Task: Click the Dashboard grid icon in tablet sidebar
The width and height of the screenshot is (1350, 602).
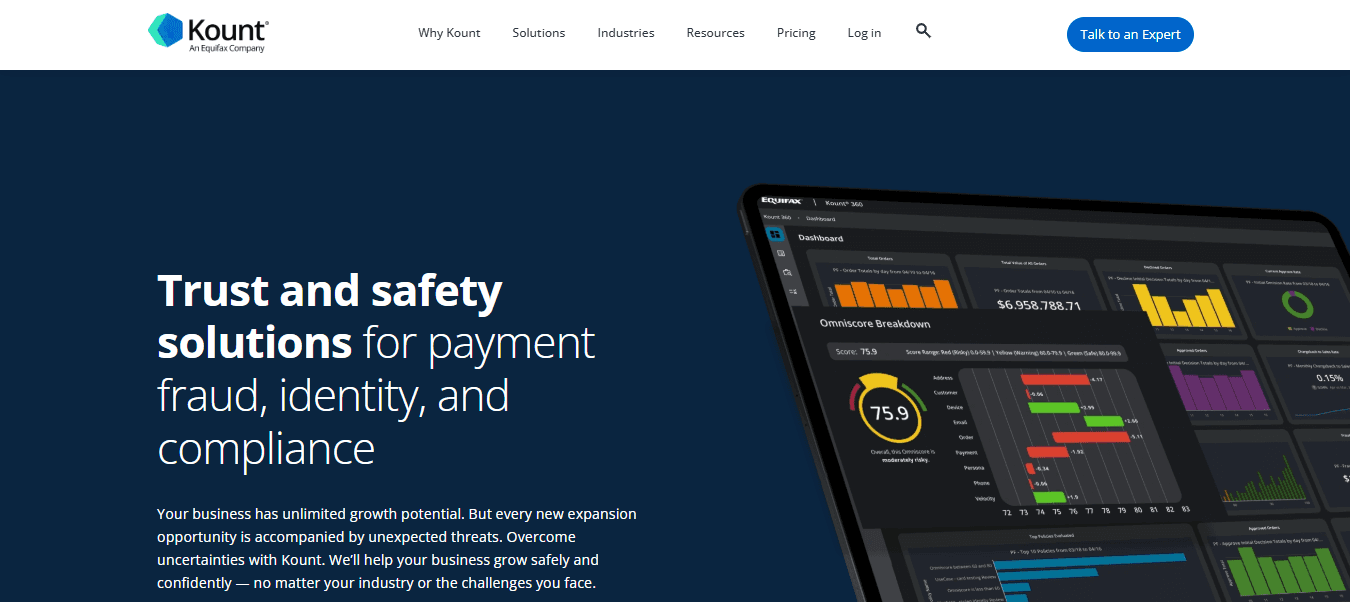Action: tap(774, 234)
